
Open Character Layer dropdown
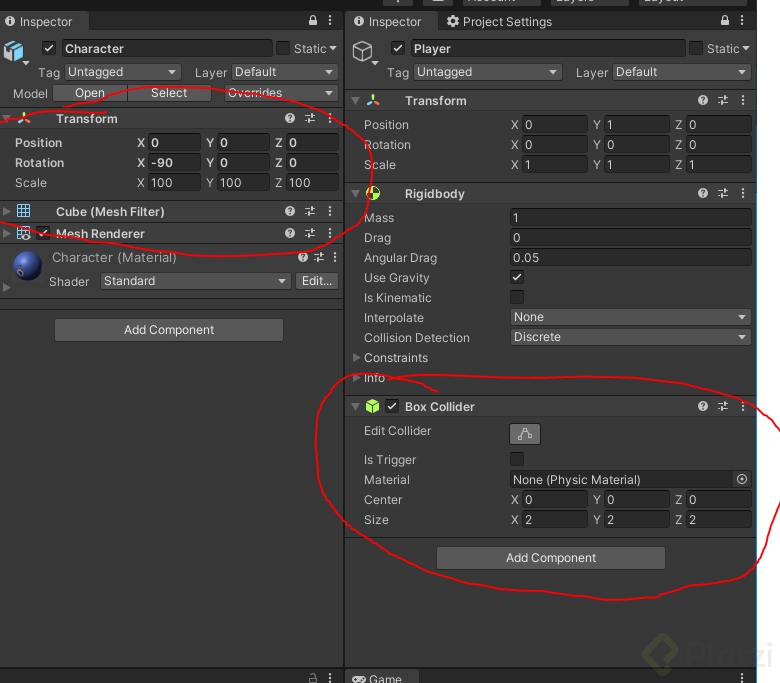tap(285, 72)
